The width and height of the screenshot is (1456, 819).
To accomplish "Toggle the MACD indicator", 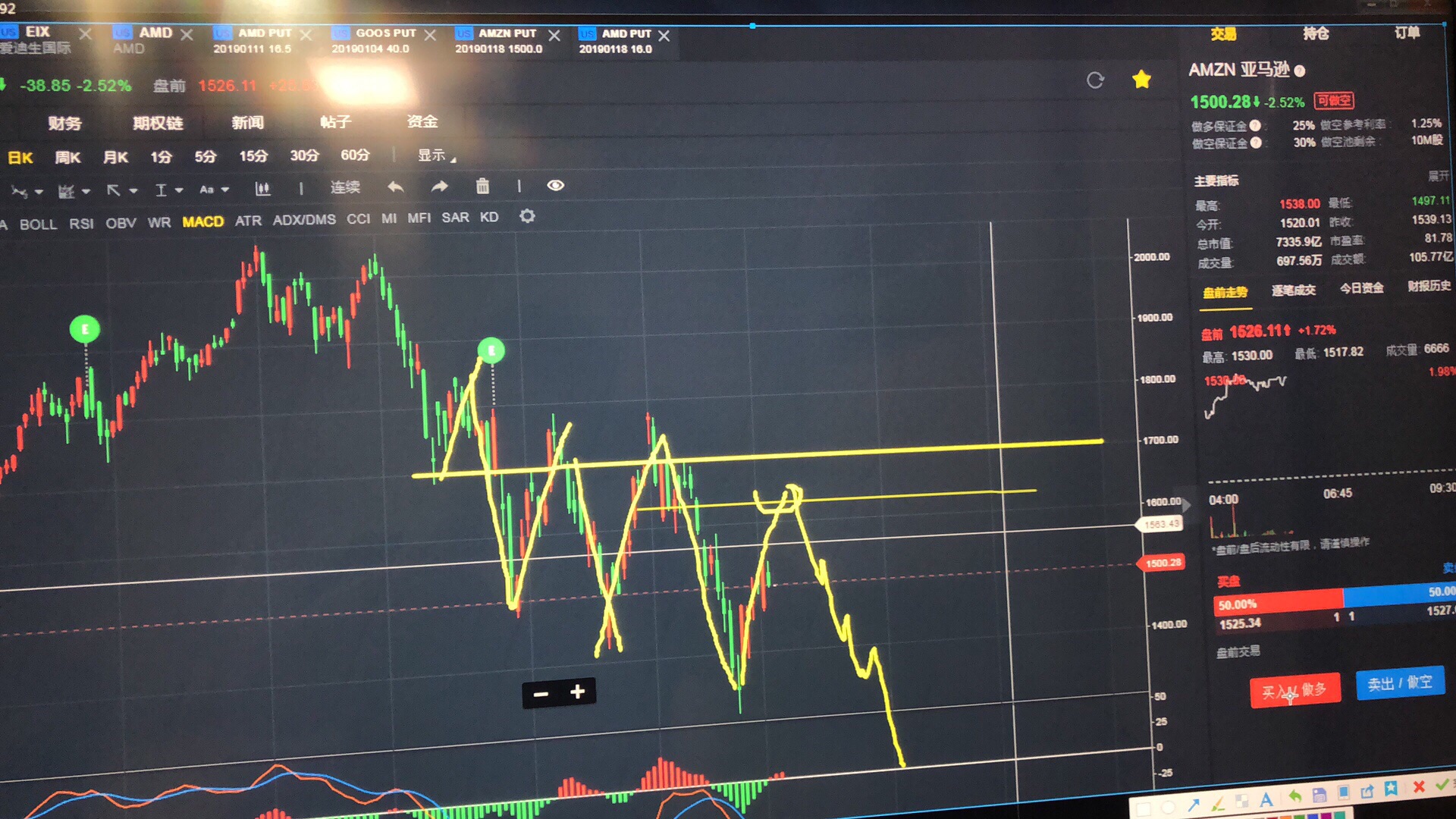I will tap(202, 221).
